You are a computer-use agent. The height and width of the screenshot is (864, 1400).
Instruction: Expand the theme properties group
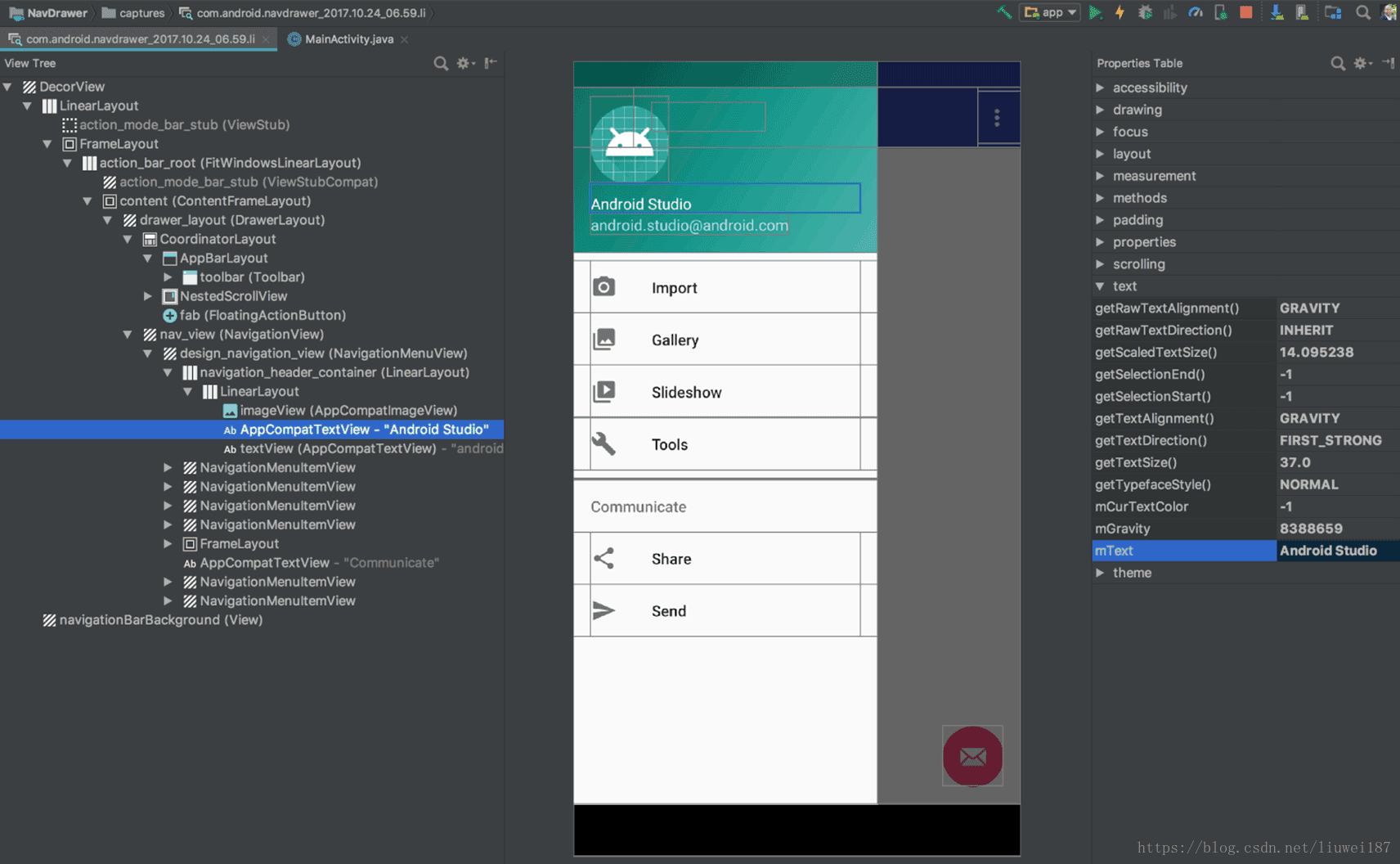(1100, 573)
